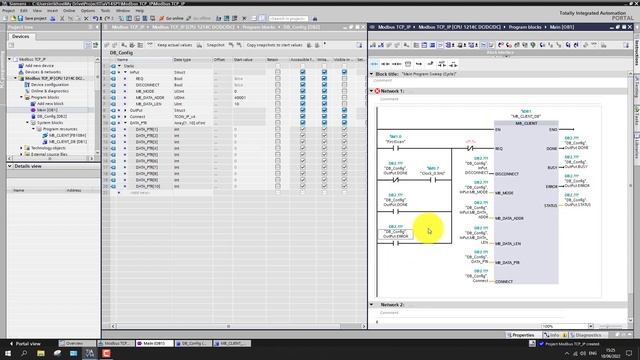Switch to Main (OB1) bottom editor tab
Viewport: 640px width, 360px height.
(154, 343)
